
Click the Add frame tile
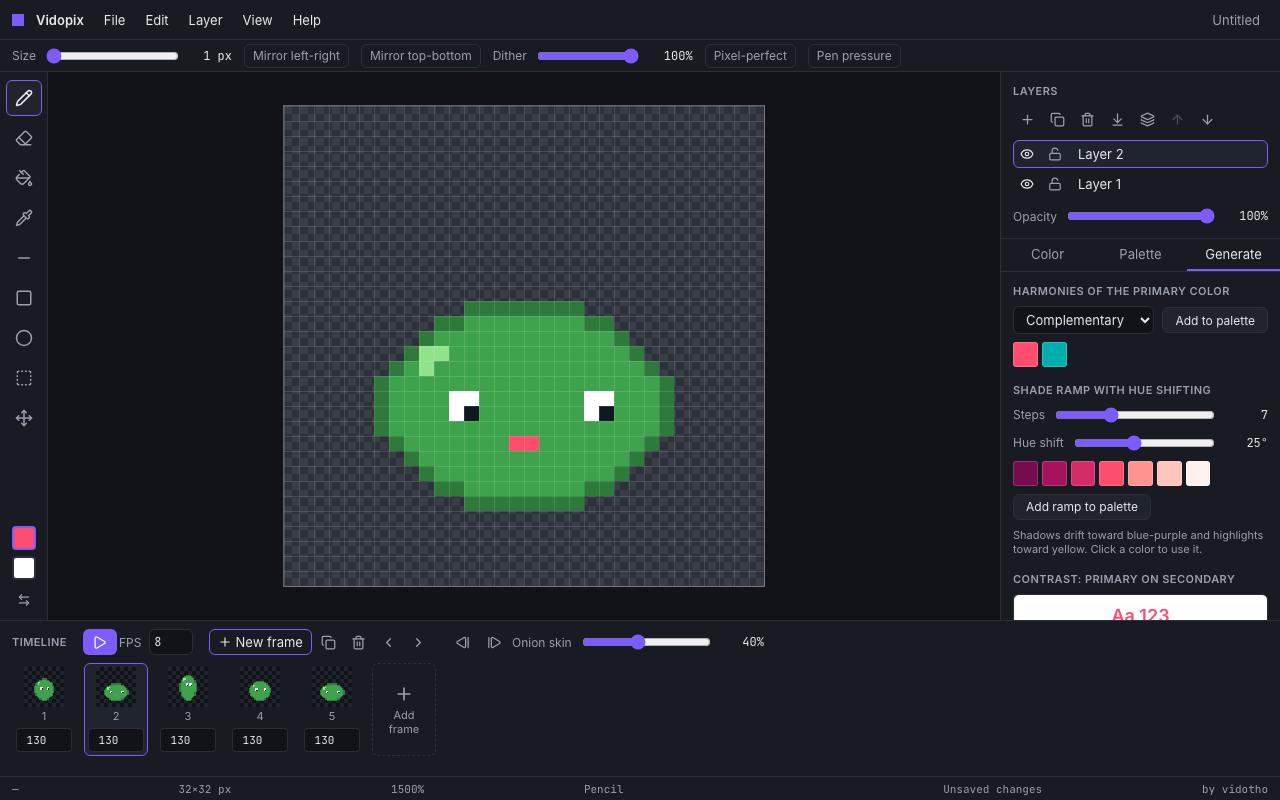404,709
